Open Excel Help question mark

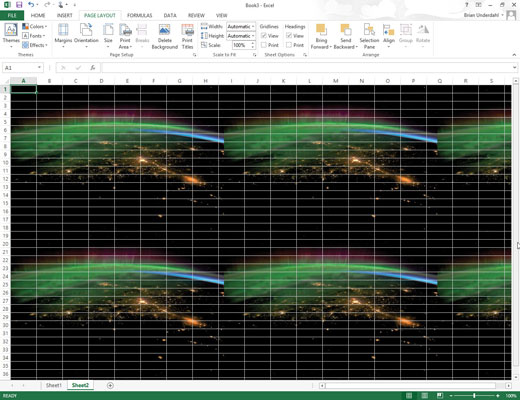point(467,5)
